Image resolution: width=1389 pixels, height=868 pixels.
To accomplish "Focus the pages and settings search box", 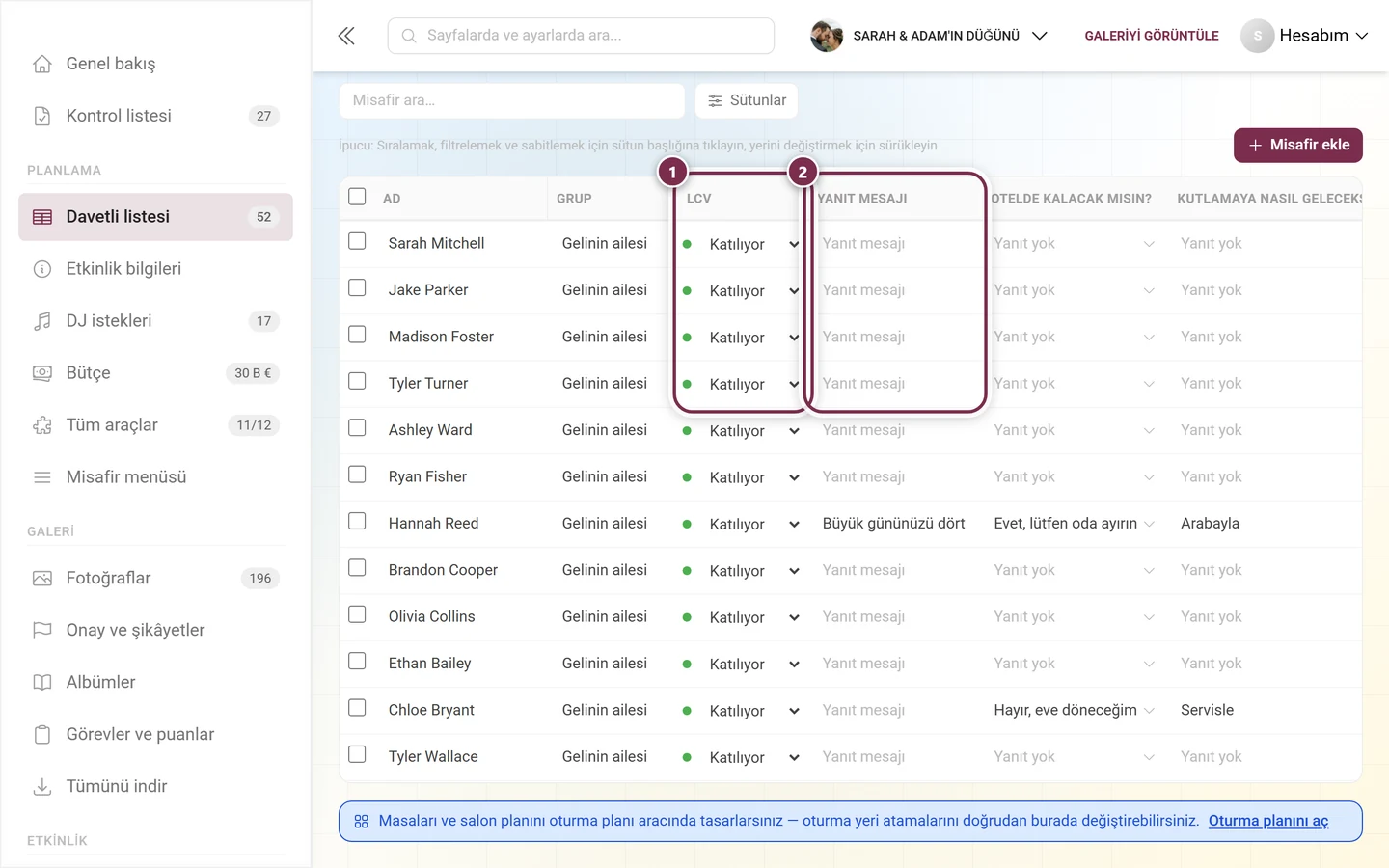I will (x=581, y=36).
